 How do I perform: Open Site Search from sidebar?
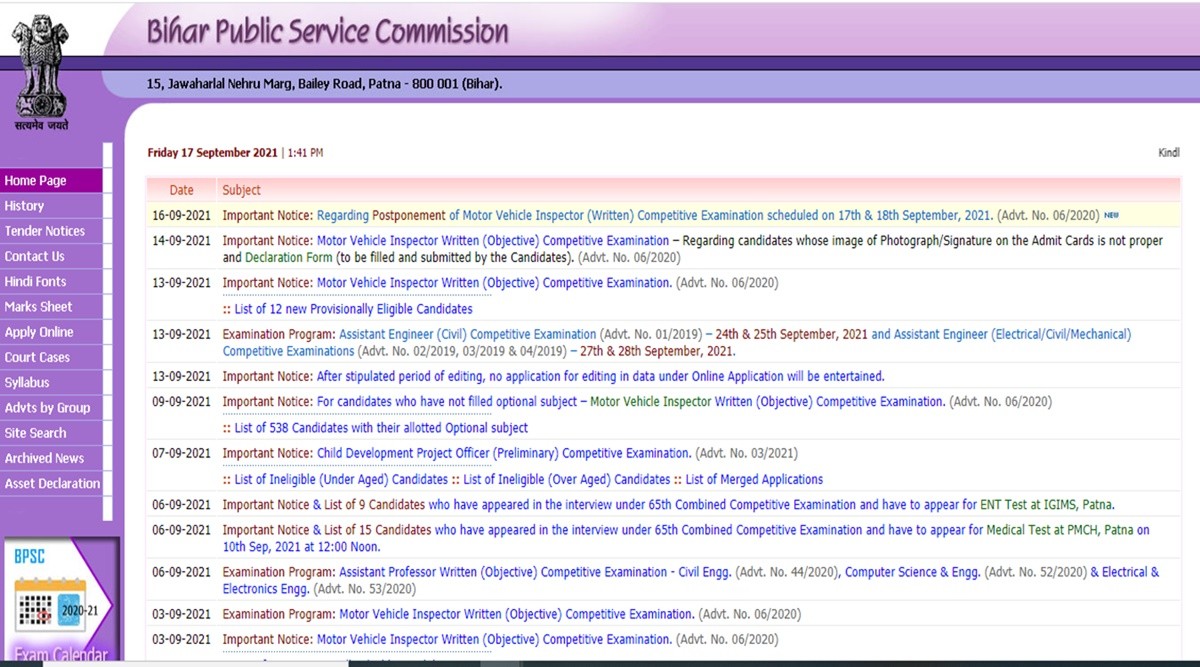click(x=36, y=433)
